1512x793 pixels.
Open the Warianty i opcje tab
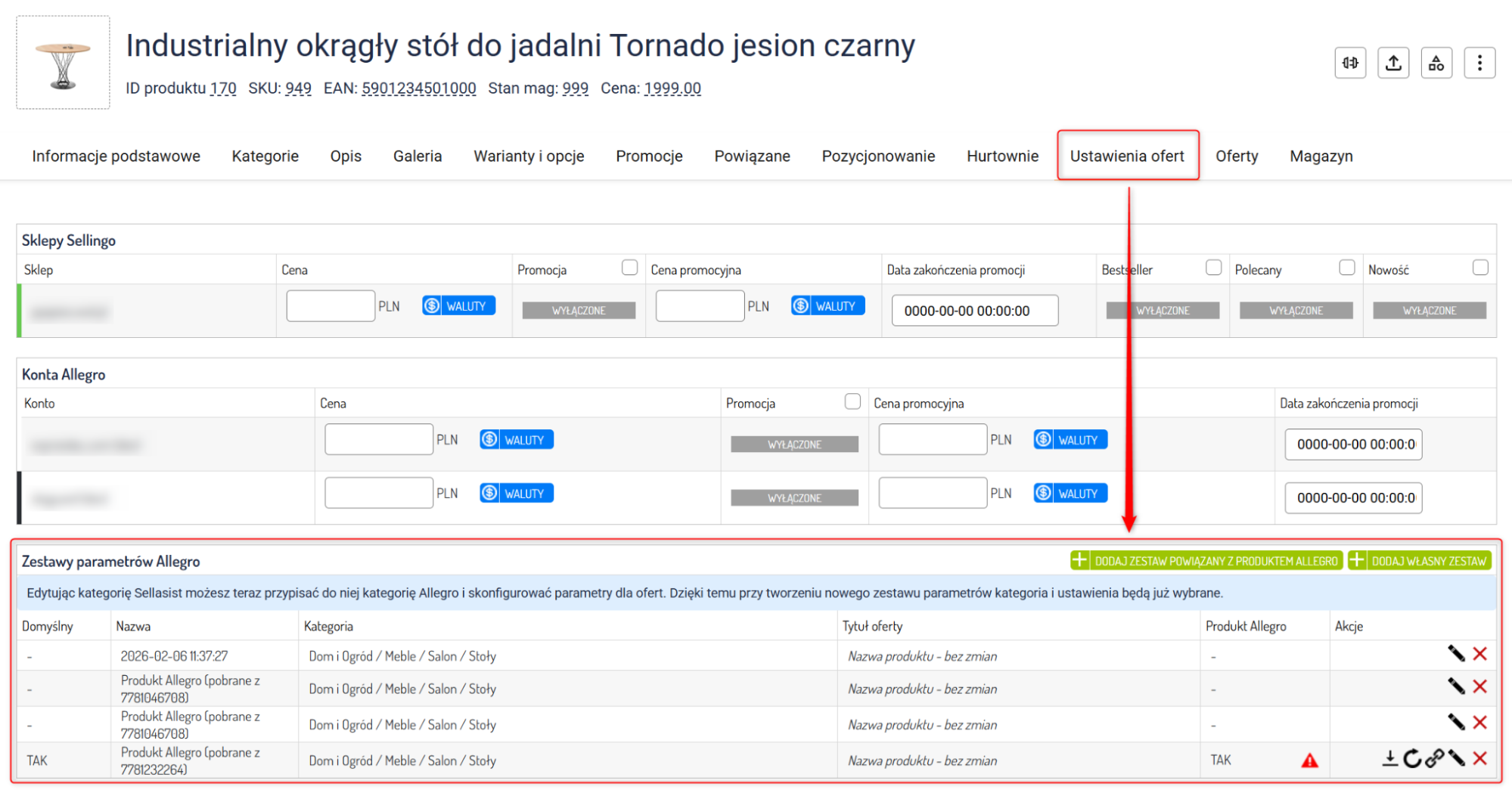(529, 156)
